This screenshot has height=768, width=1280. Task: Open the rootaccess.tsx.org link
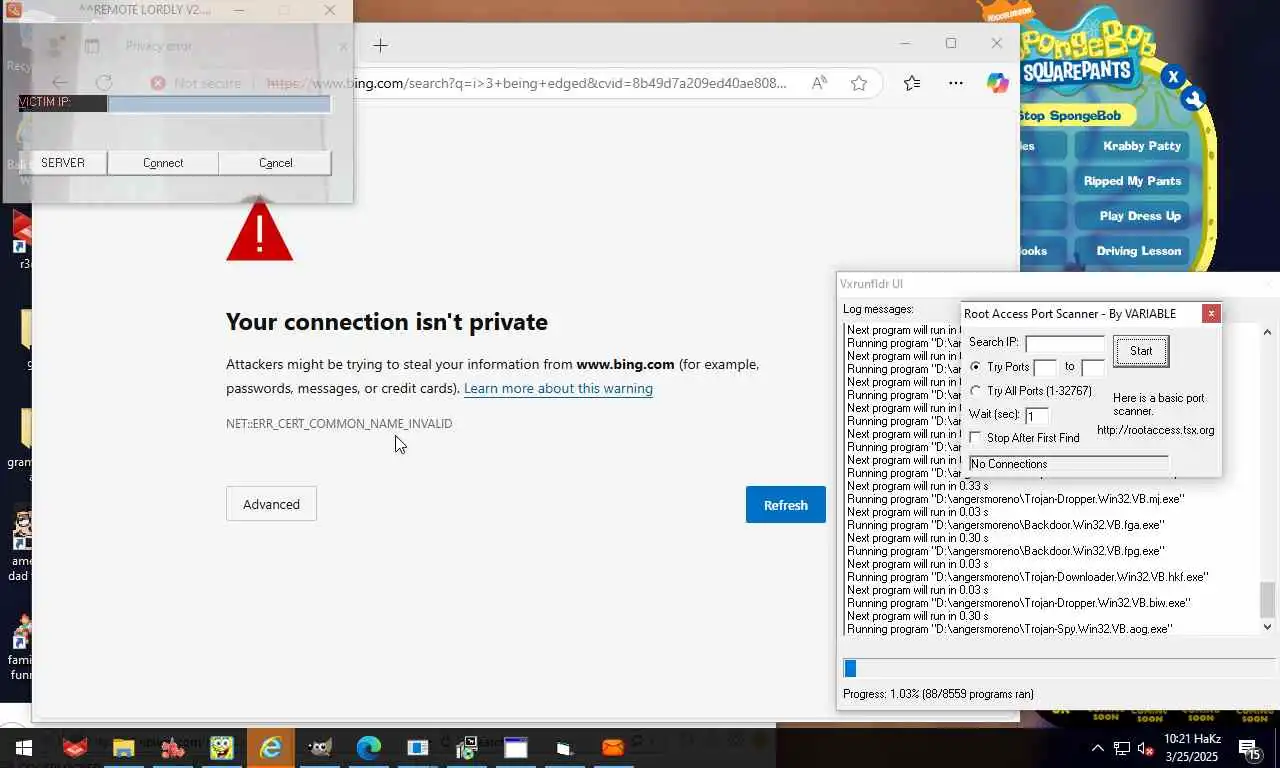1155,430
